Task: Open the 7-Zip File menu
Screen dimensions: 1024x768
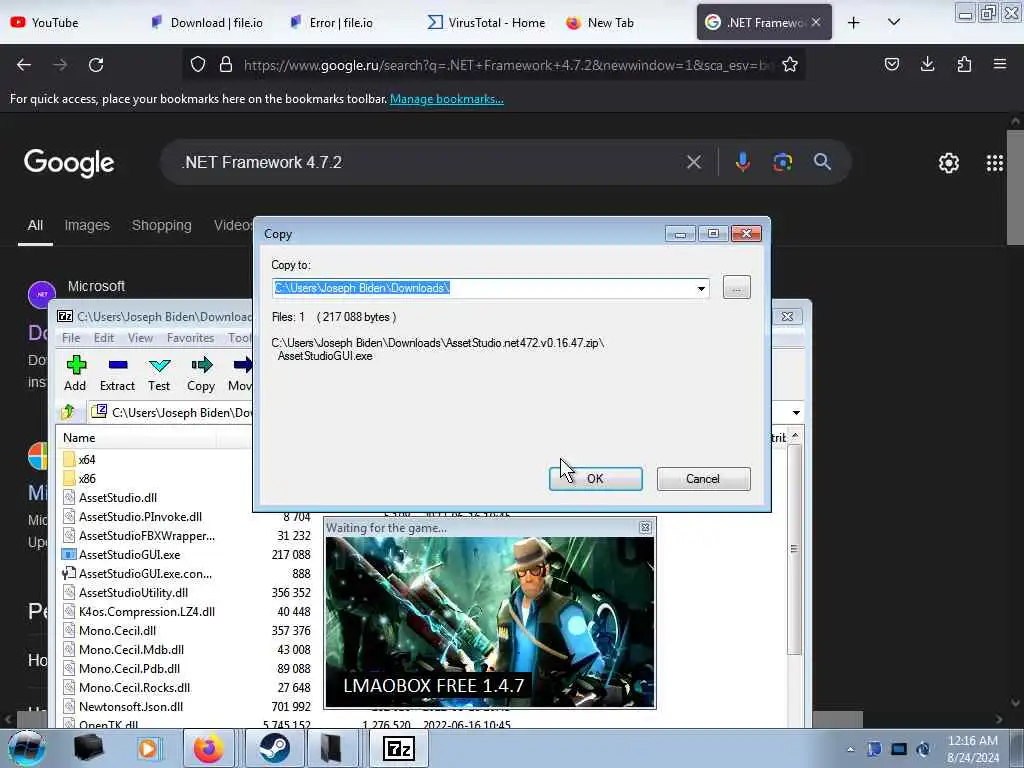Action: point(71,338)
